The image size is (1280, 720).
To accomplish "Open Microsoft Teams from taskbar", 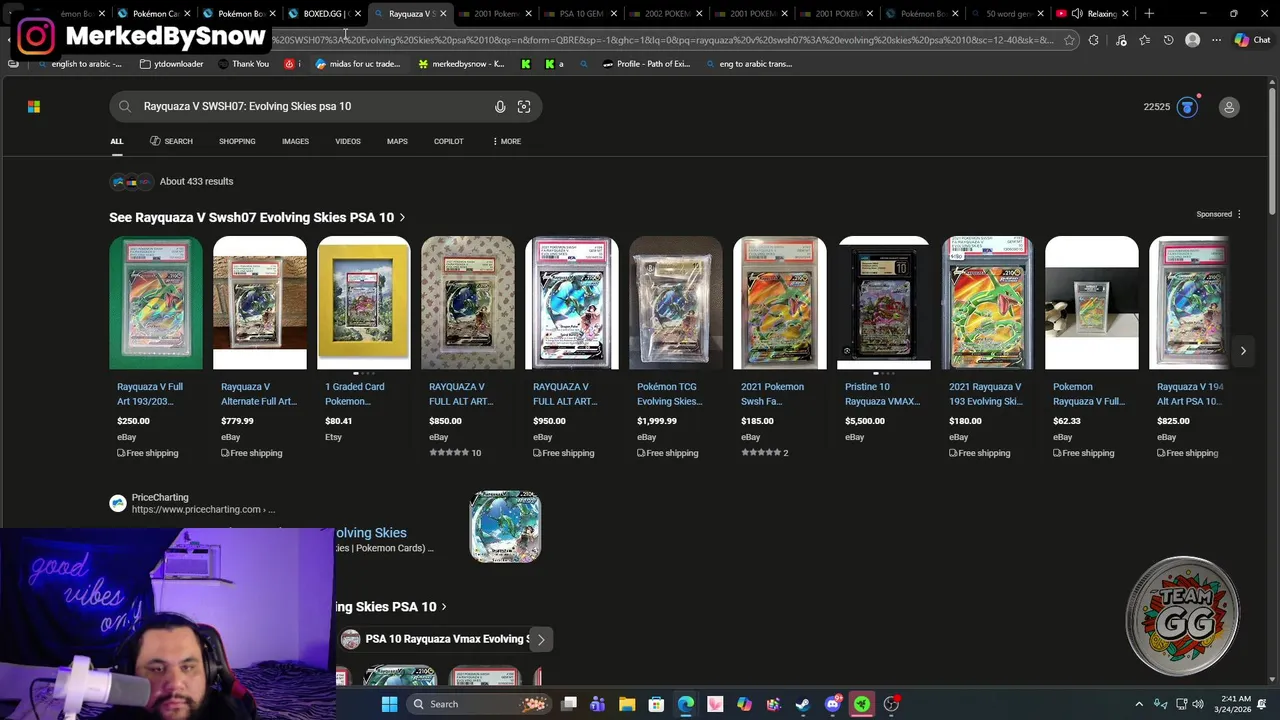I will coord(598,704).
